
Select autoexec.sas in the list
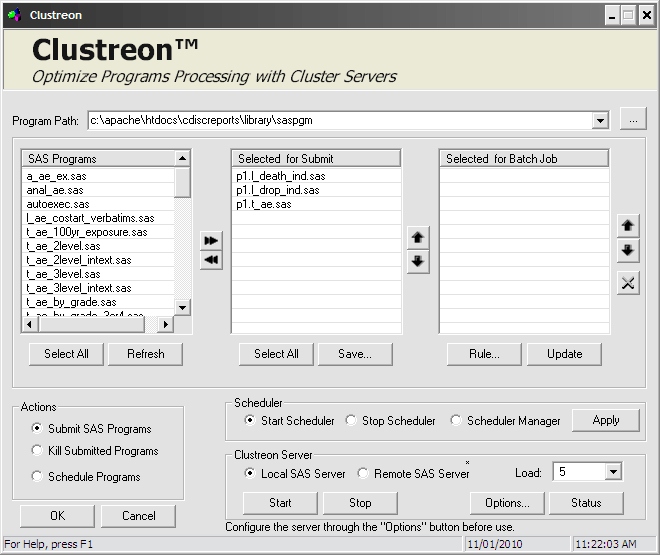[98, 204]
